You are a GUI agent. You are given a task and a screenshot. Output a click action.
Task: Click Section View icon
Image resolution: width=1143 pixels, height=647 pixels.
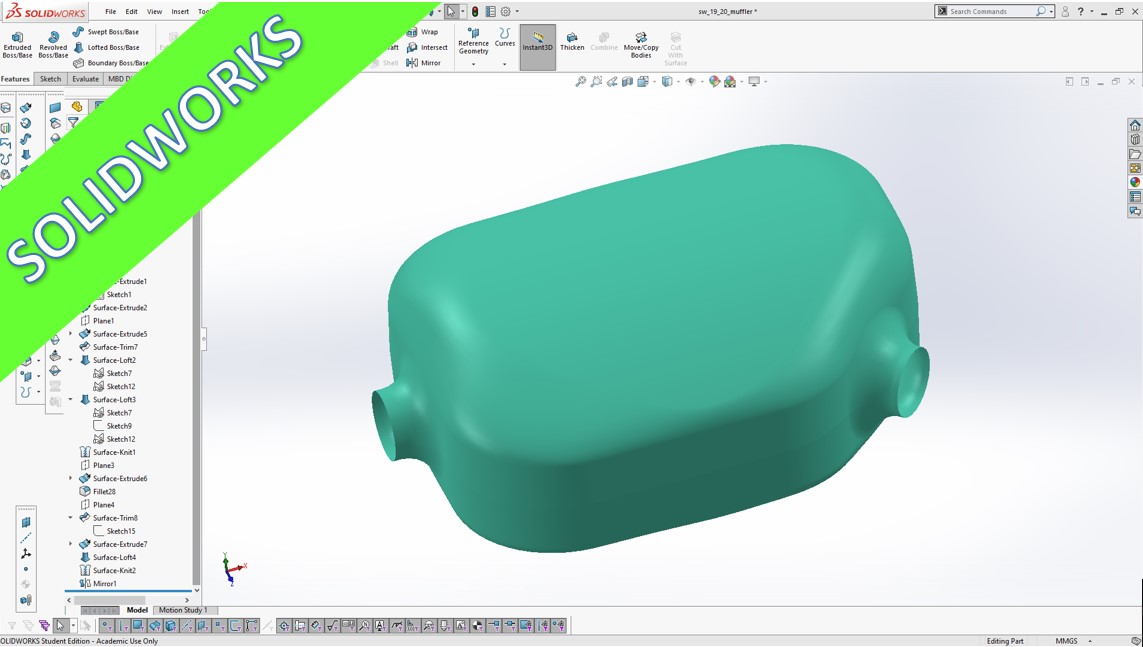(x=628, y=82)
